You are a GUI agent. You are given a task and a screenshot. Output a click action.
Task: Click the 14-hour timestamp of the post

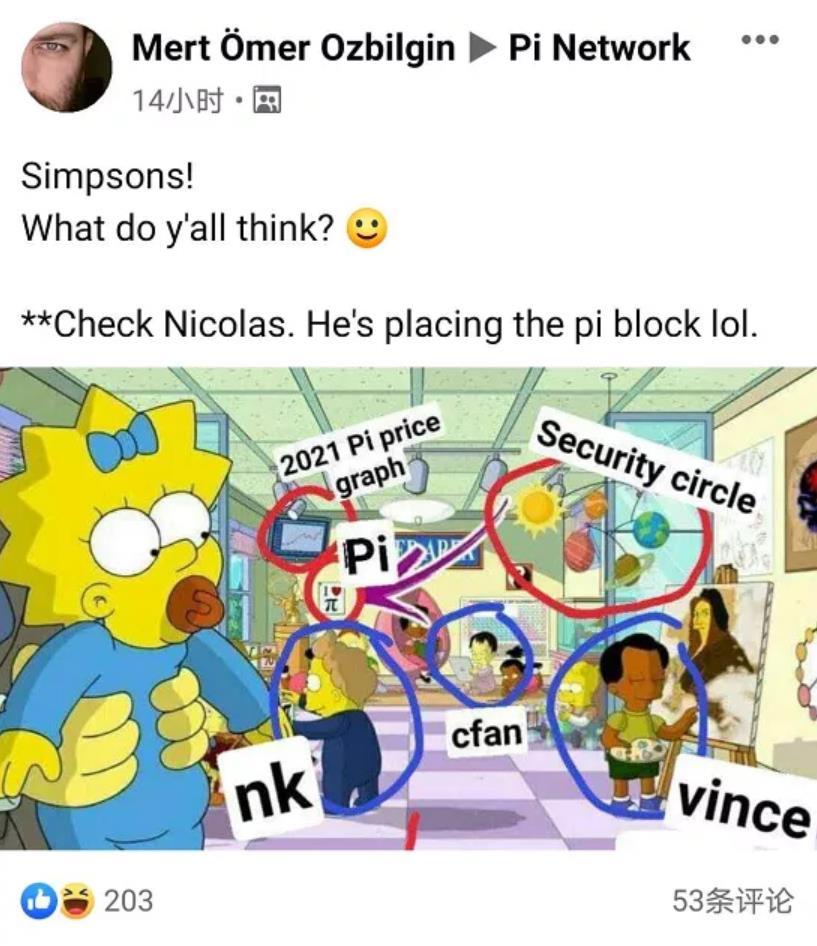click(178, 100)
